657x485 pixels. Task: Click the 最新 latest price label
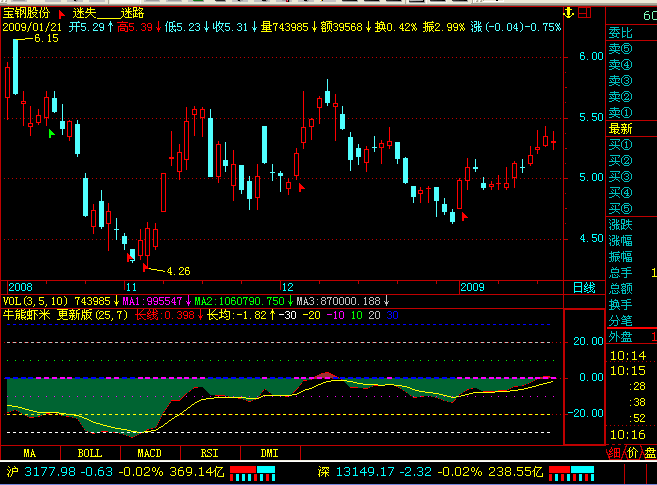click(x=620, y=128)
